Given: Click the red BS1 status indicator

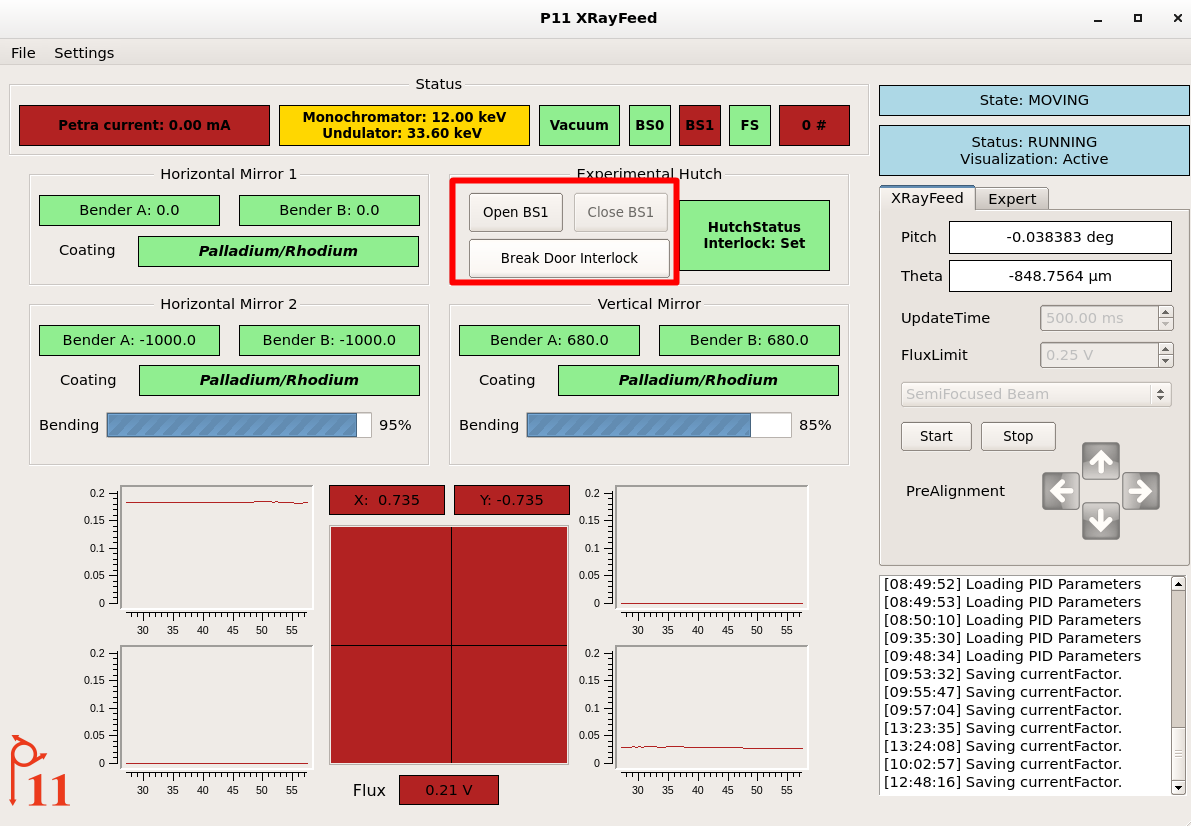Looking at the screenshot, I should [699, 126].
